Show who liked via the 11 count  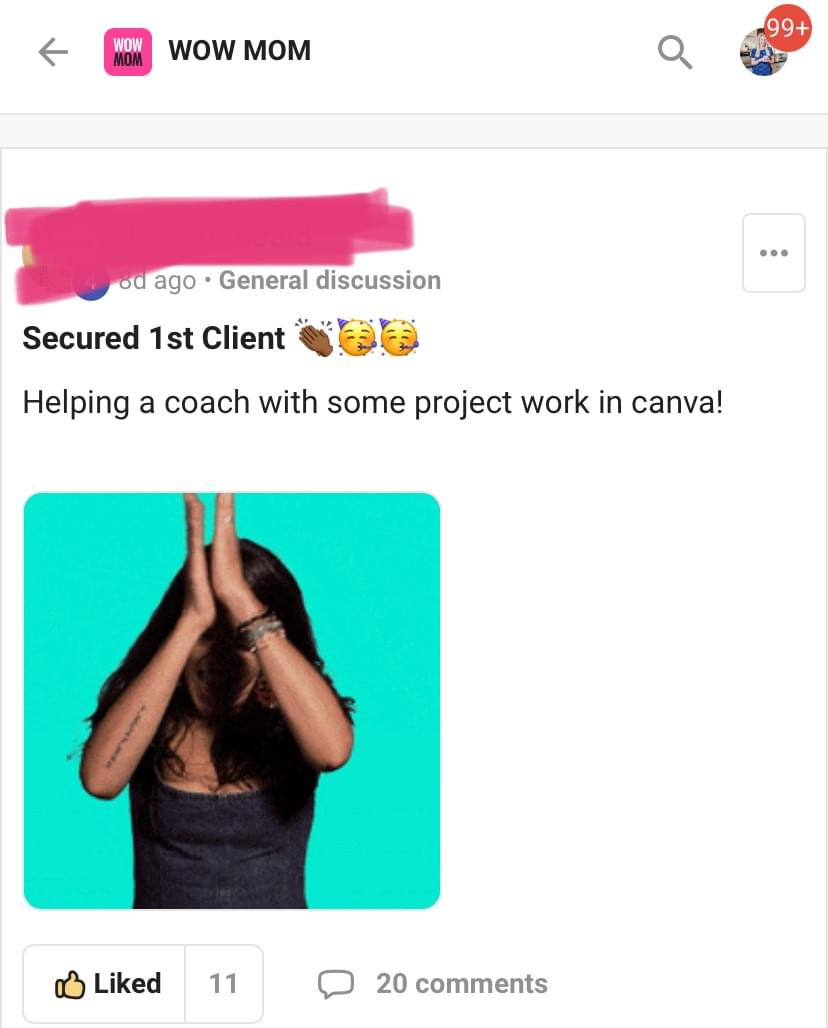click(224, 983)
